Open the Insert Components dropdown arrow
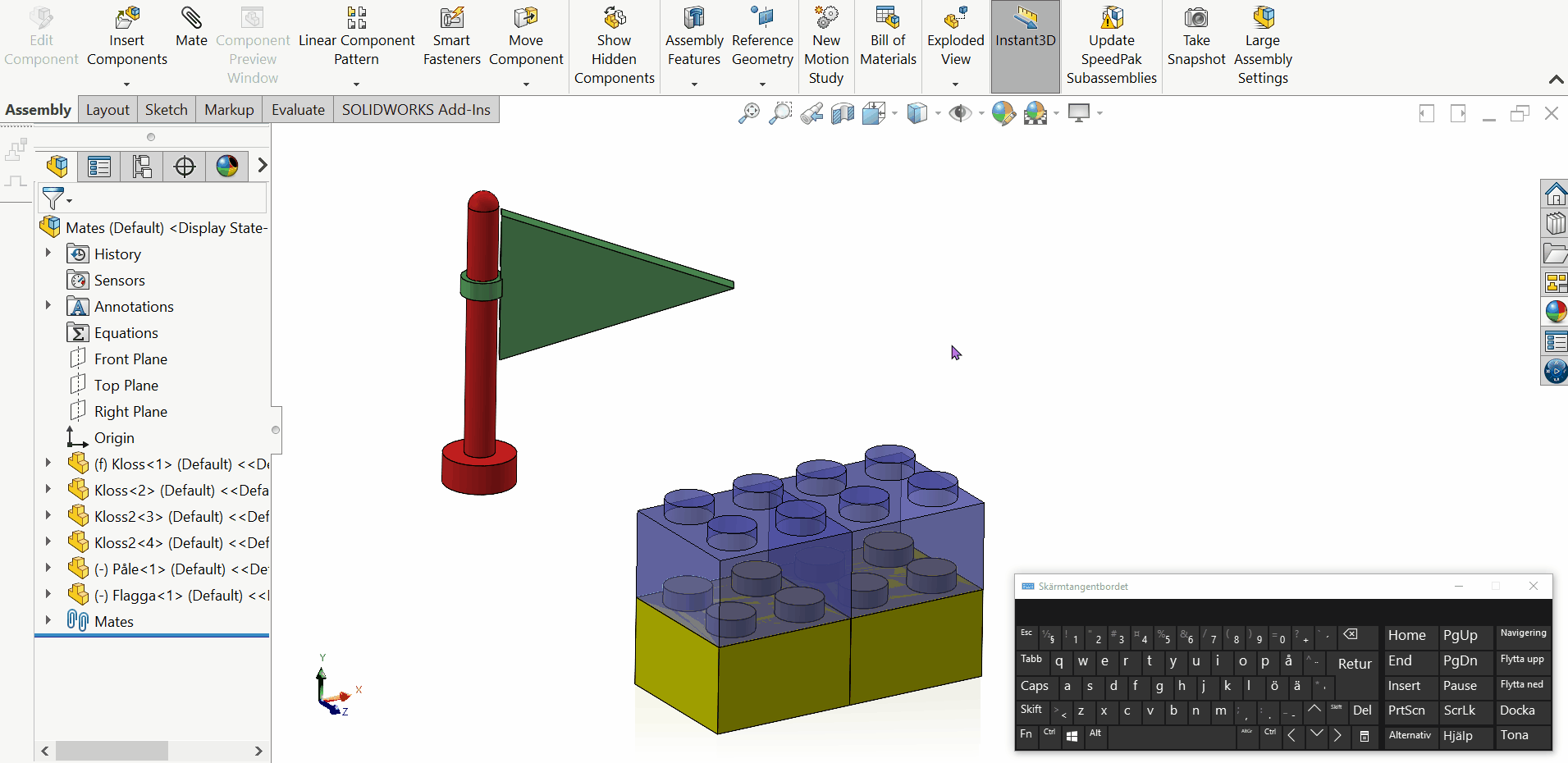The image size is (1568, 763). 126,84
